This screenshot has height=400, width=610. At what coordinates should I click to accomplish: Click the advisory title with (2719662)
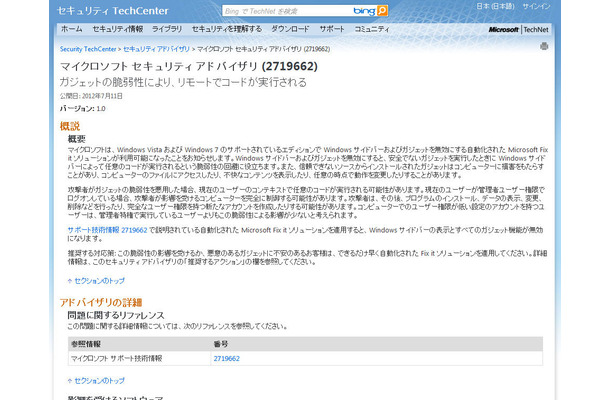click(x=189, y=66)
